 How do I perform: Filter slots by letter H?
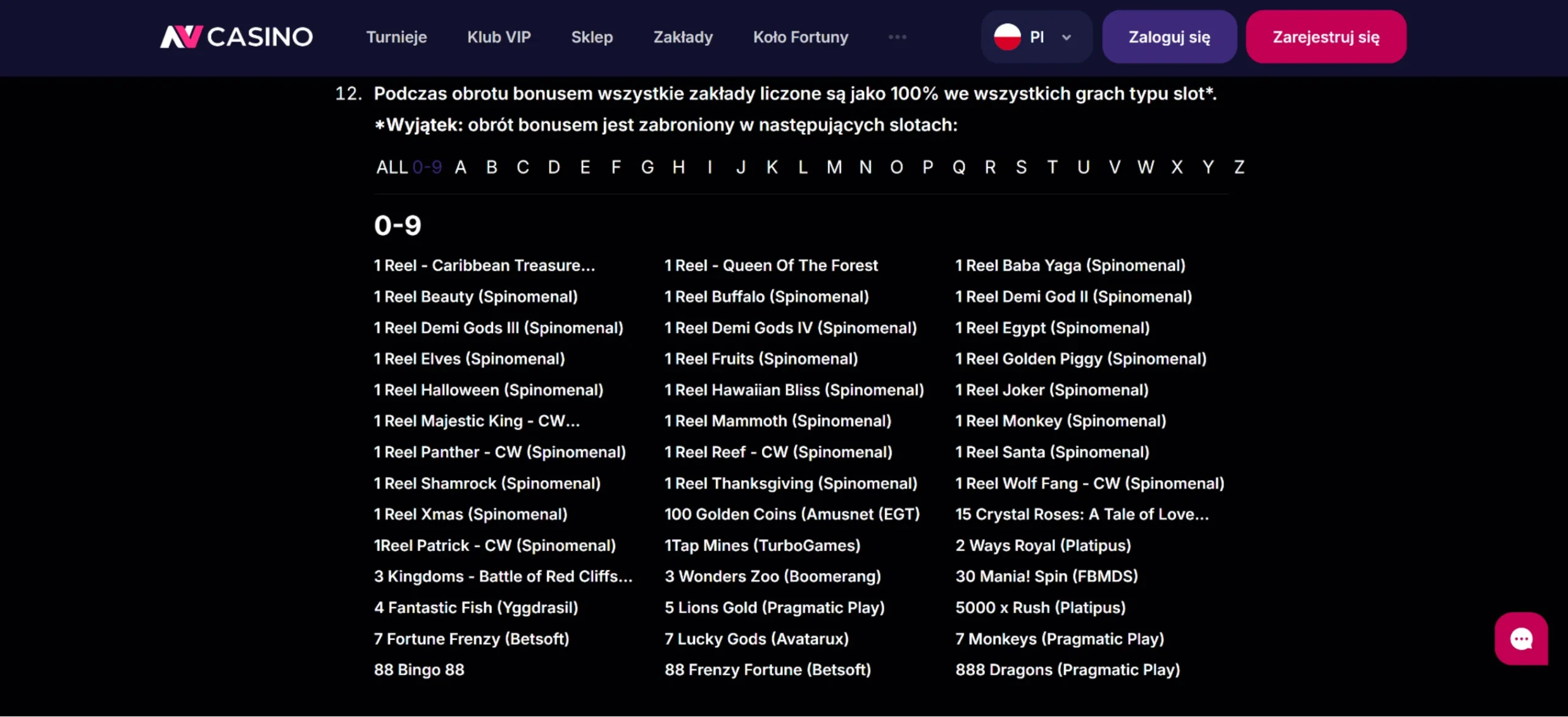[679, 167]
